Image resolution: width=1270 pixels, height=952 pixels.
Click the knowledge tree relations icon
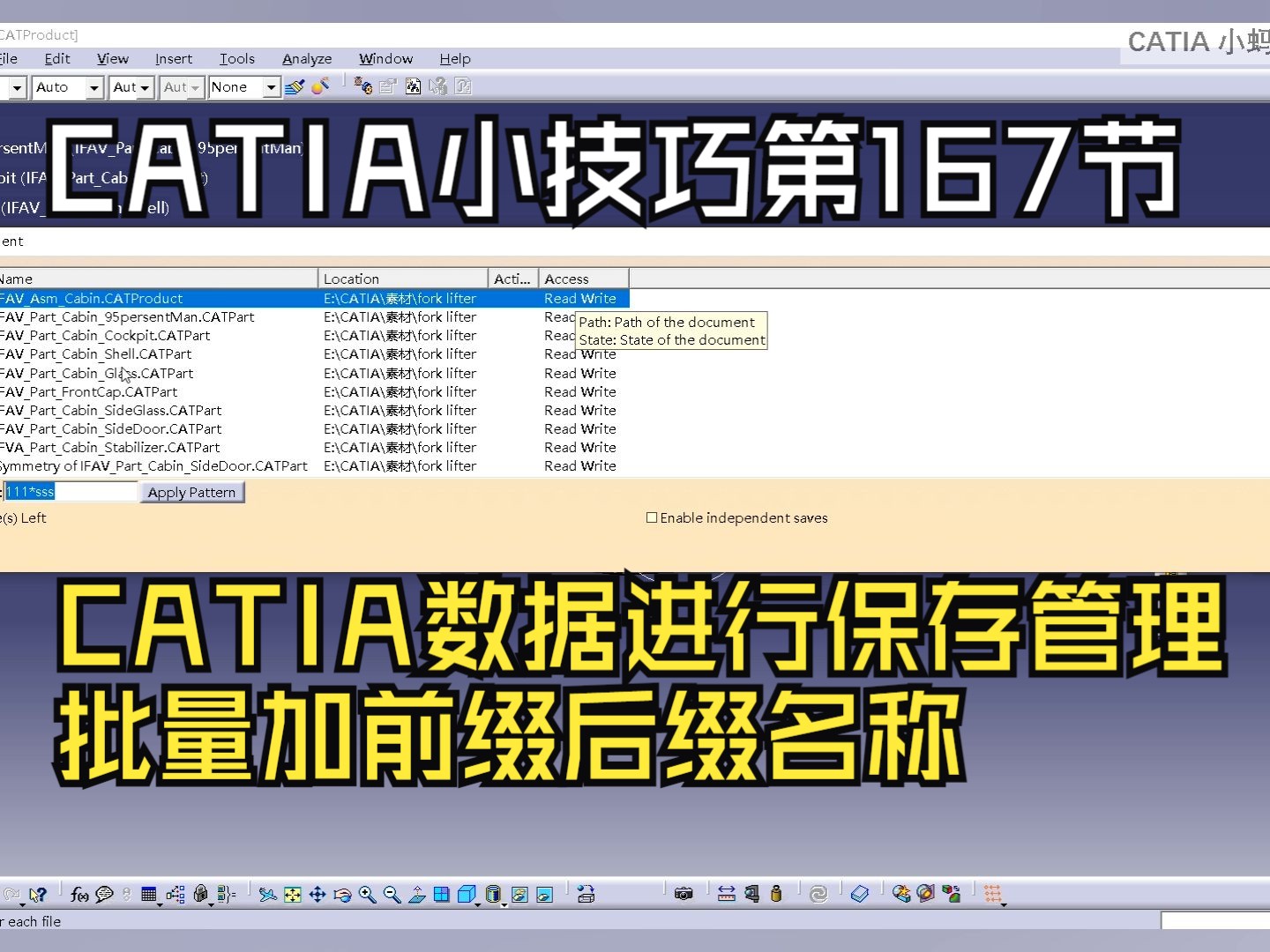coord(176,895)
